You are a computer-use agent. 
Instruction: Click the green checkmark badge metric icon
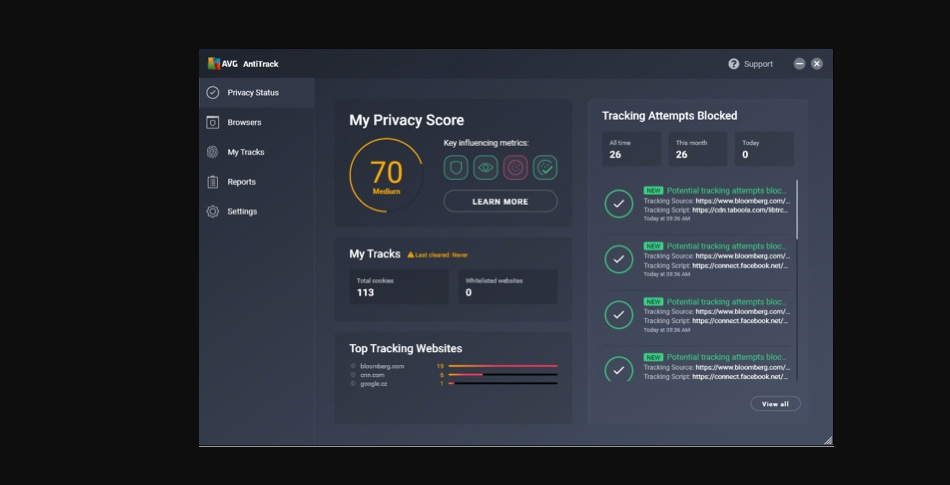(x=545, y=168)
